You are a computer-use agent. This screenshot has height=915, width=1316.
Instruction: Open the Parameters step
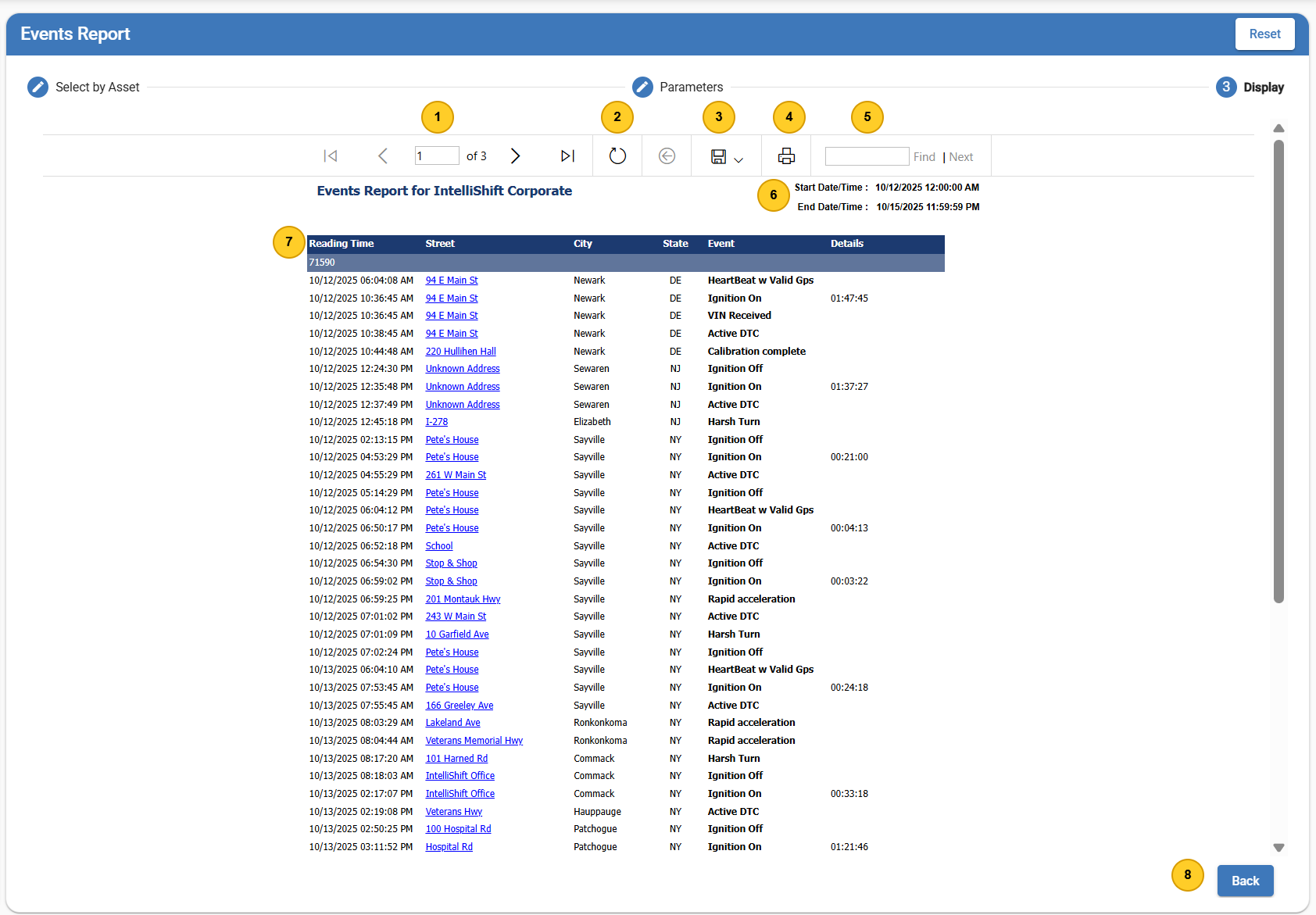coord(692,87)
